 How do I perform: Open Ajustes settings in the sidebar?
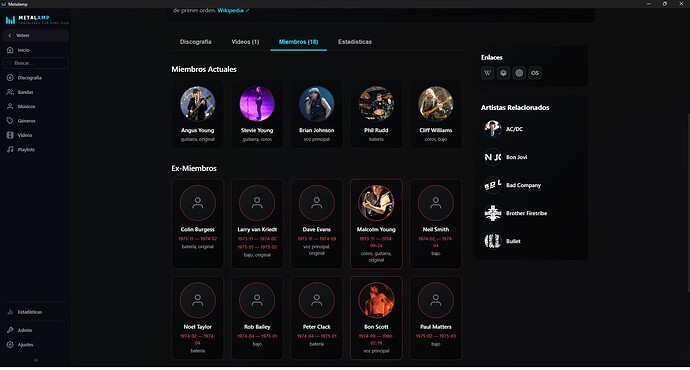pyautogui.click(x=35, y=344)
